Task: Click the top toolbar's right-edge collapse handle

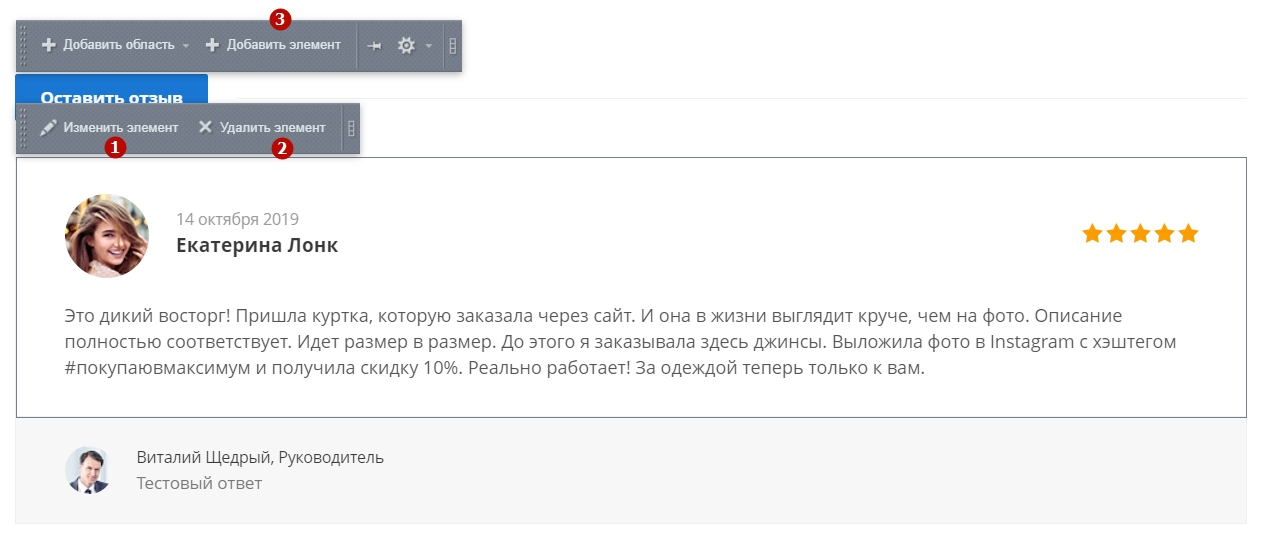Action: (453, 46)
